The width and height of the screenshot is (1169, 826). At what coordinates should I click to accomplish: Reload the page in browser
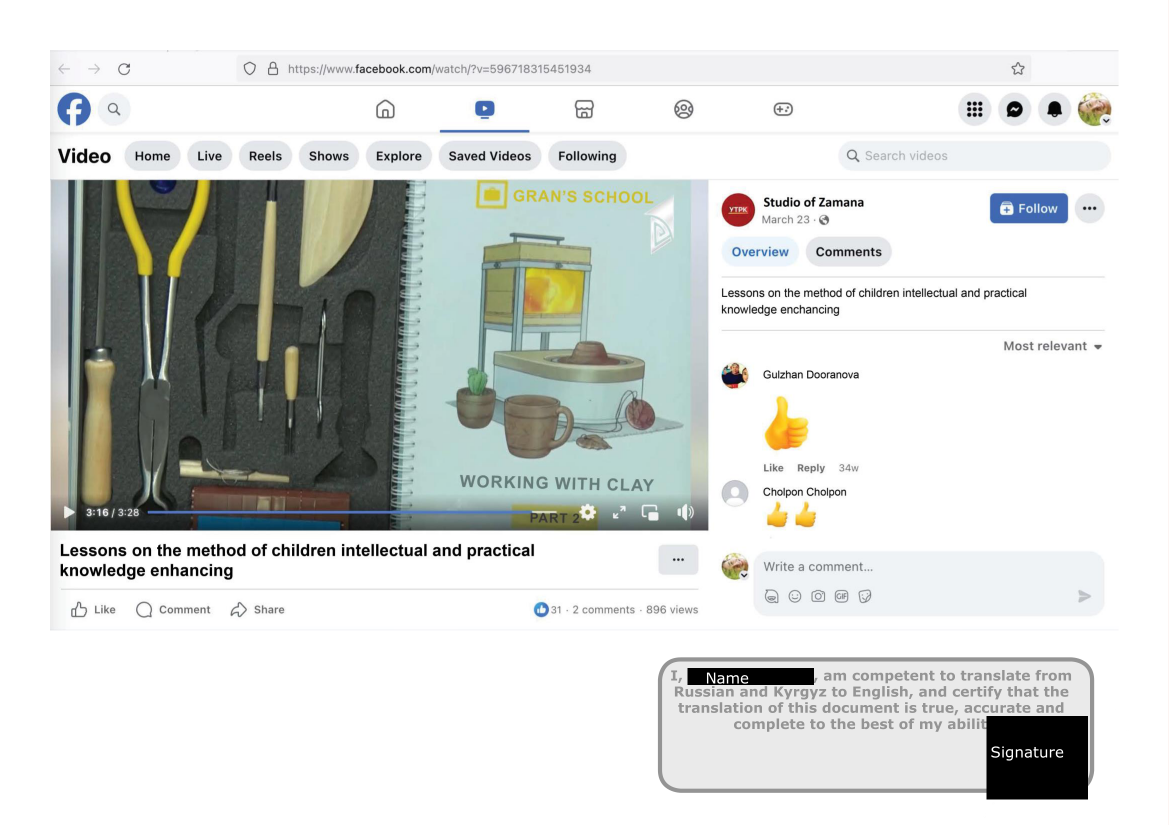[x=125, y=69]
